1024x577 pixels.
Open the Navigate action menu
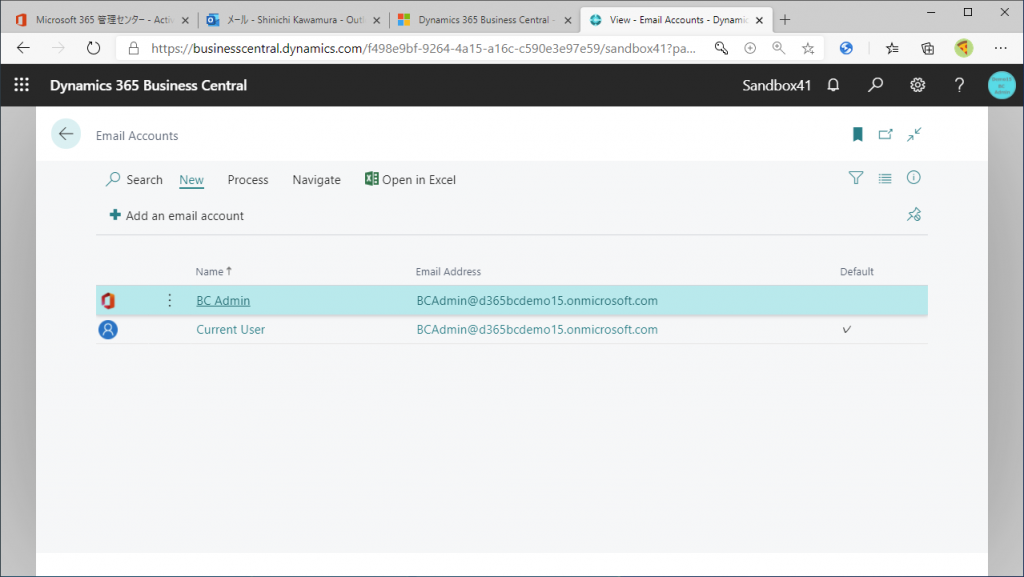click(x=316, y=179)
